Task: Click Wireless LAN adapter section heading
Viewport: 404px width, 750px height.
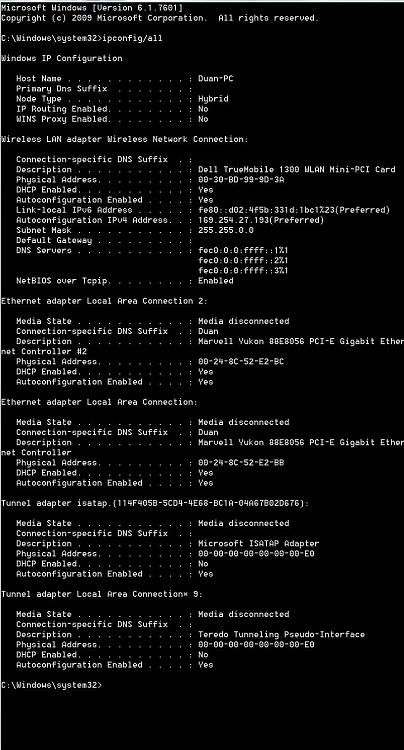Action: pos(125,139)
